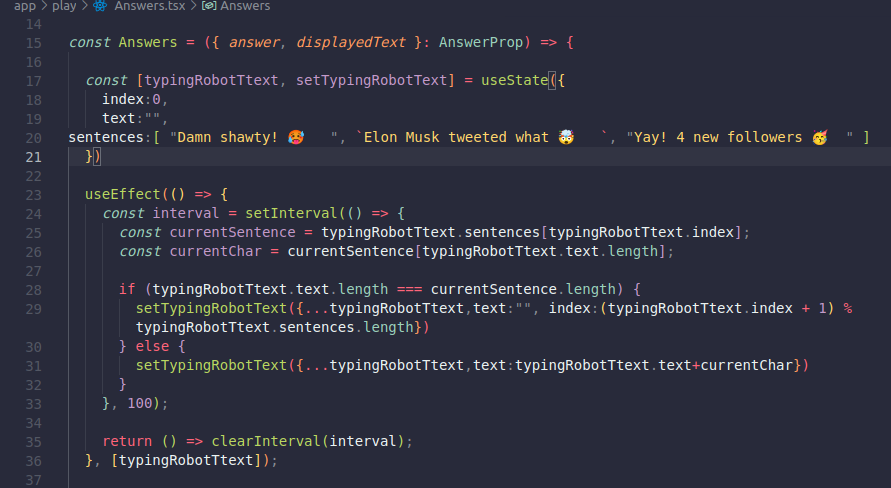Click line number 29 in gutter
This screenshot has width=891, height=488.
(x=34, y=308)
